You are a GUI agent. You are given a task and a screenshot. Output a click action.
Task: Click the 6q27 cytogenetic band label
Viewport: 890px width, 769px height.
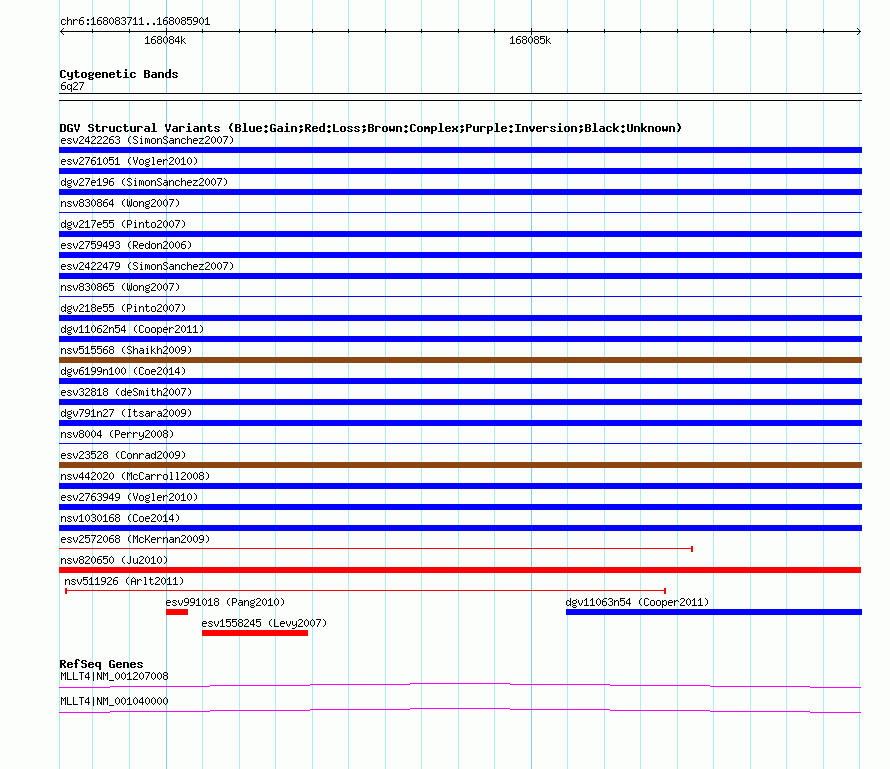[x=72, y=86]
